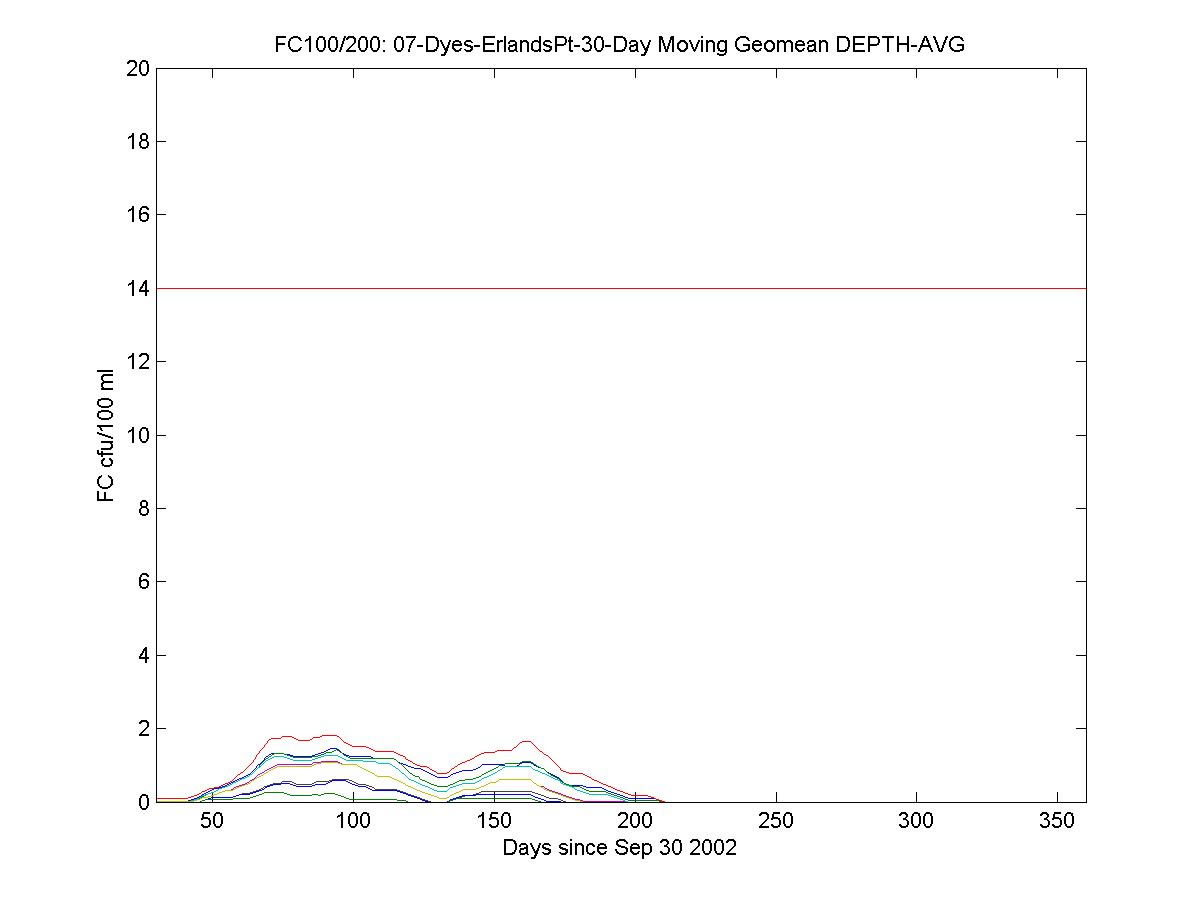Pick the x-axis tick label 200
This screenshot has height=901, width=1200.
tap(635, 822)
